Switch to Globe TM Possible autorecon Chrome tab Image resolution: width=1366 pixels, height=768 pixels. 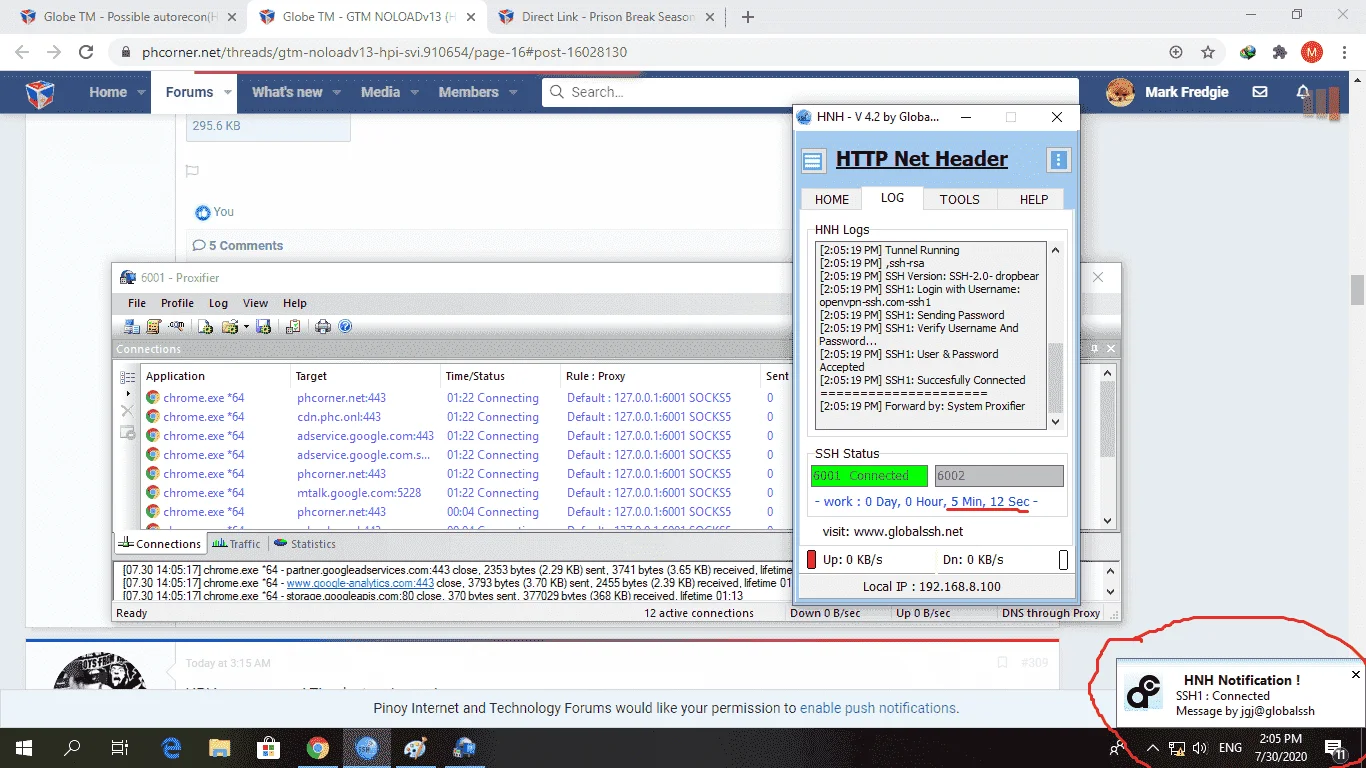pyautogui.click(x=128, y=17)
